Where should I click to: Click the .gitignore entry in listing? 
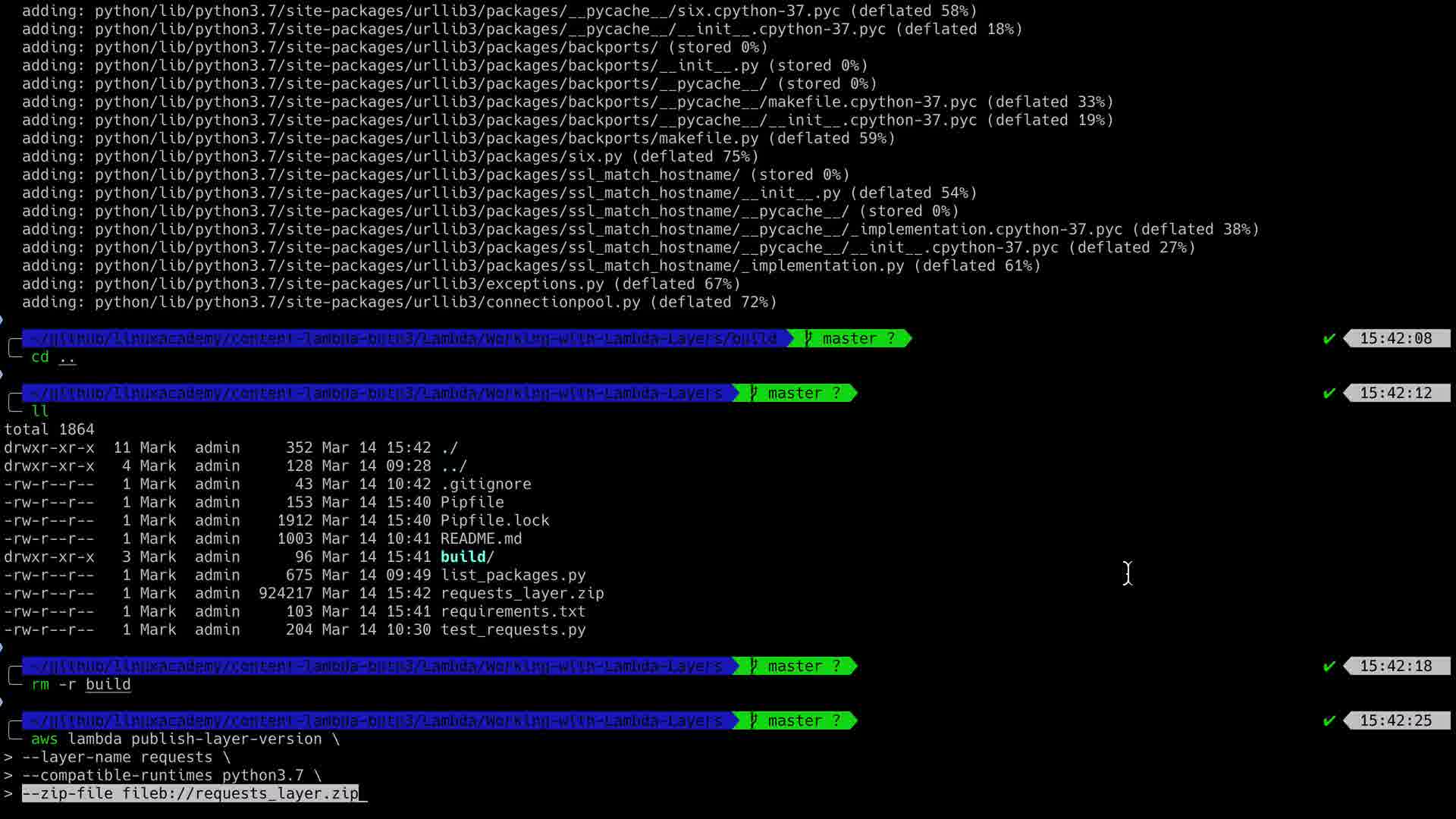point(485,485)
